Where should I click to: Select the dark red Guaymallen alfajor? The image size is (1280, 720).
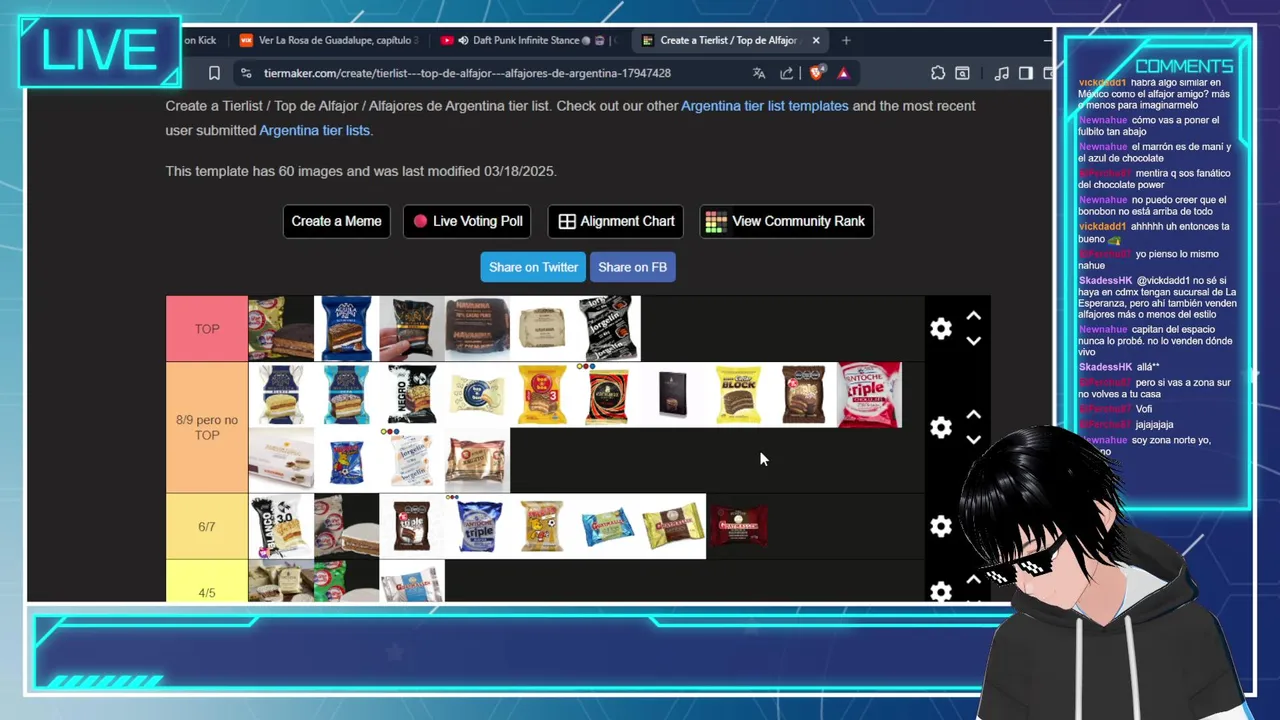coord(739,526)
